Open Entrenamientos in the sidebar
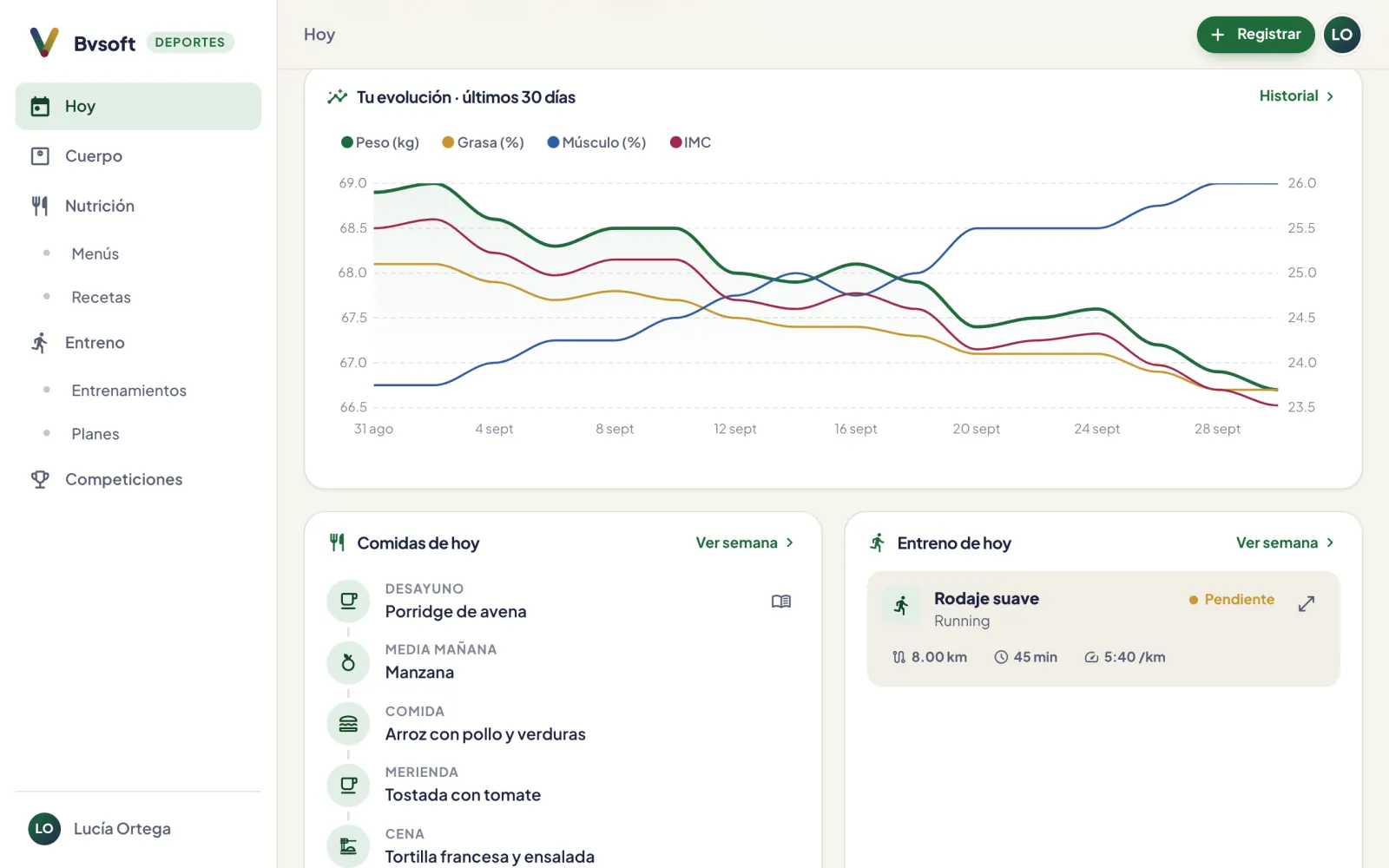 [x=129, y=391]
